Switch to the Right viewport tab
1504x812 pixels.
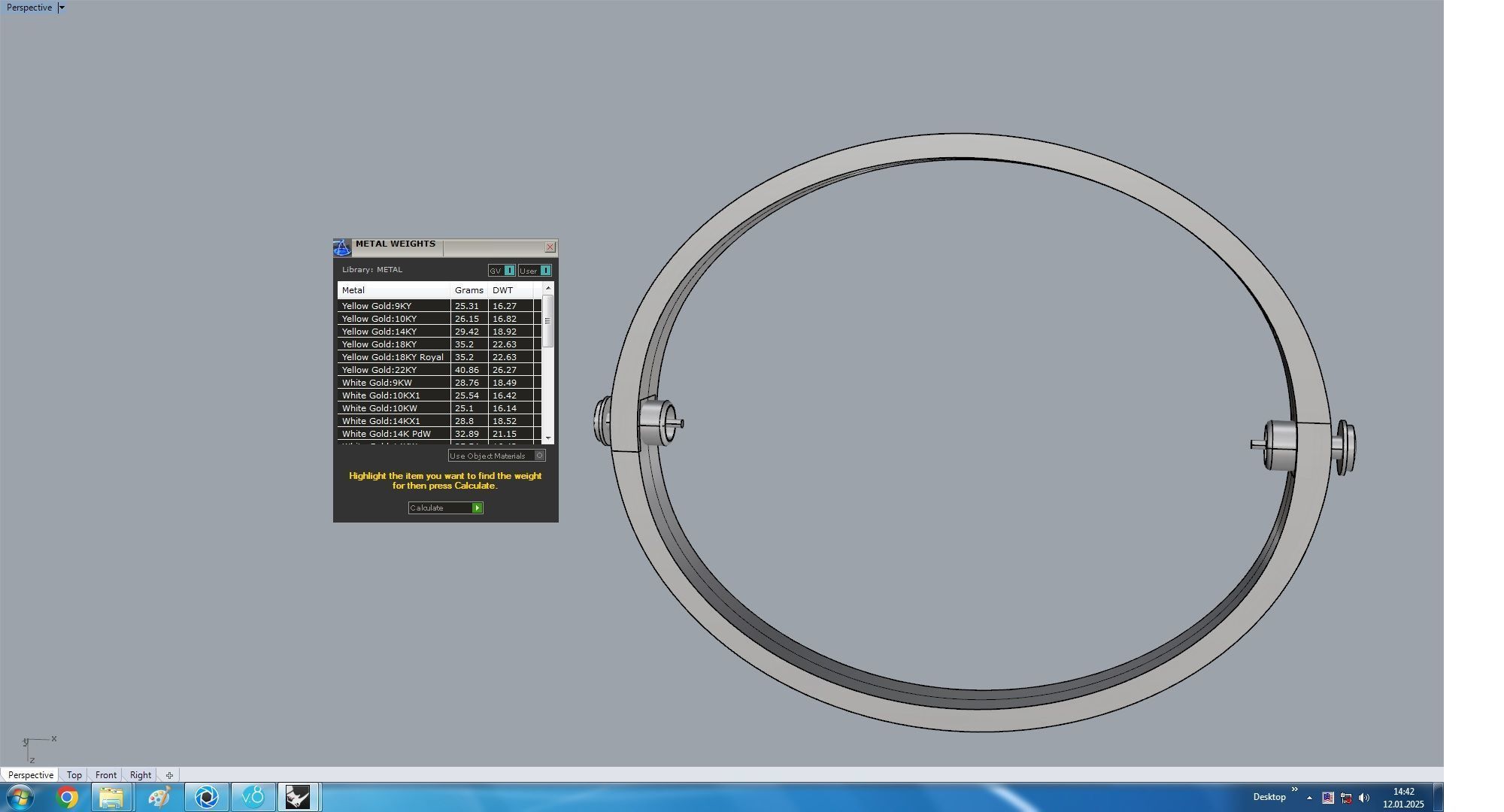pos(141,775)
